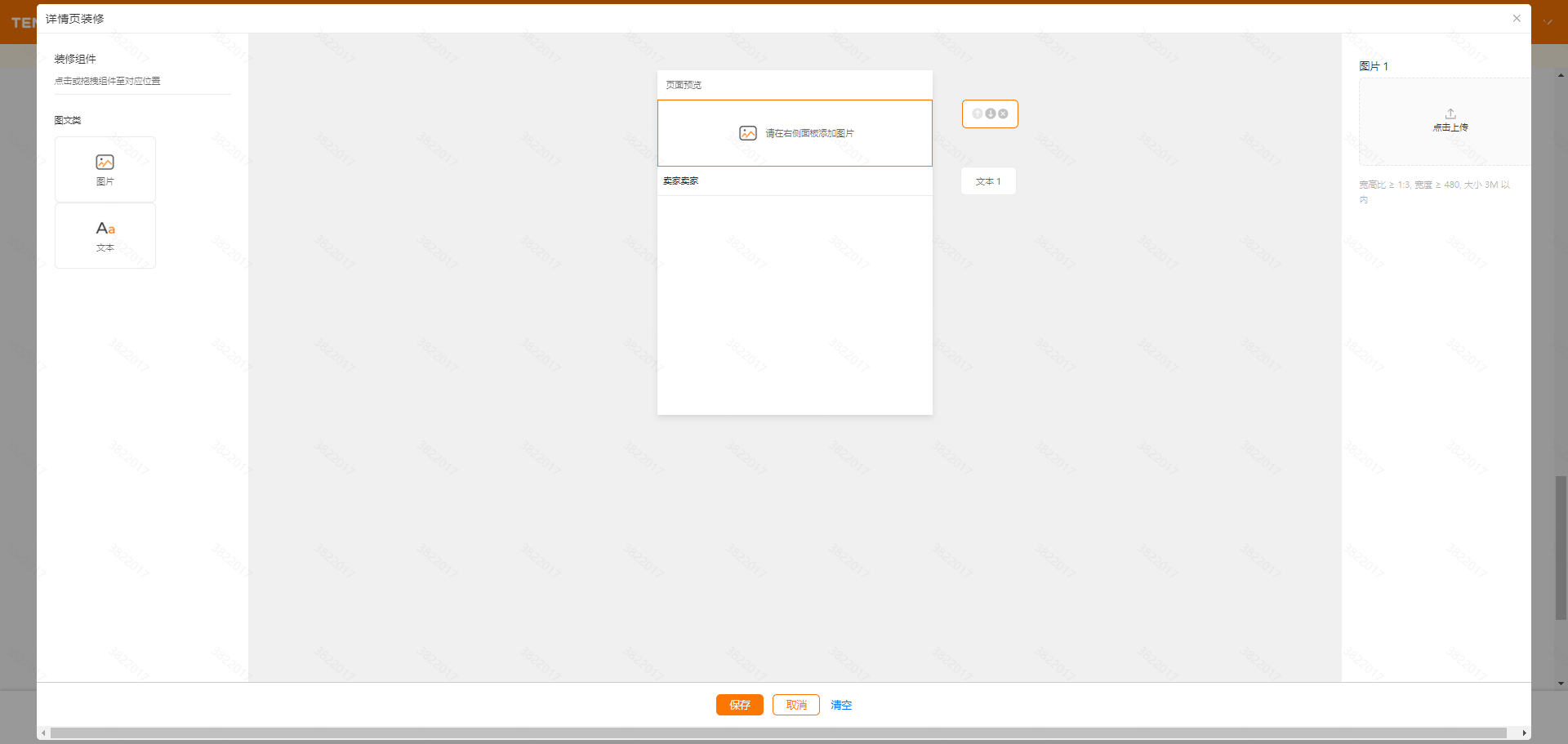Close the 详情页装修 dialog
The width and height of the screenshot is (1568, 744).
click(1517, 18)
